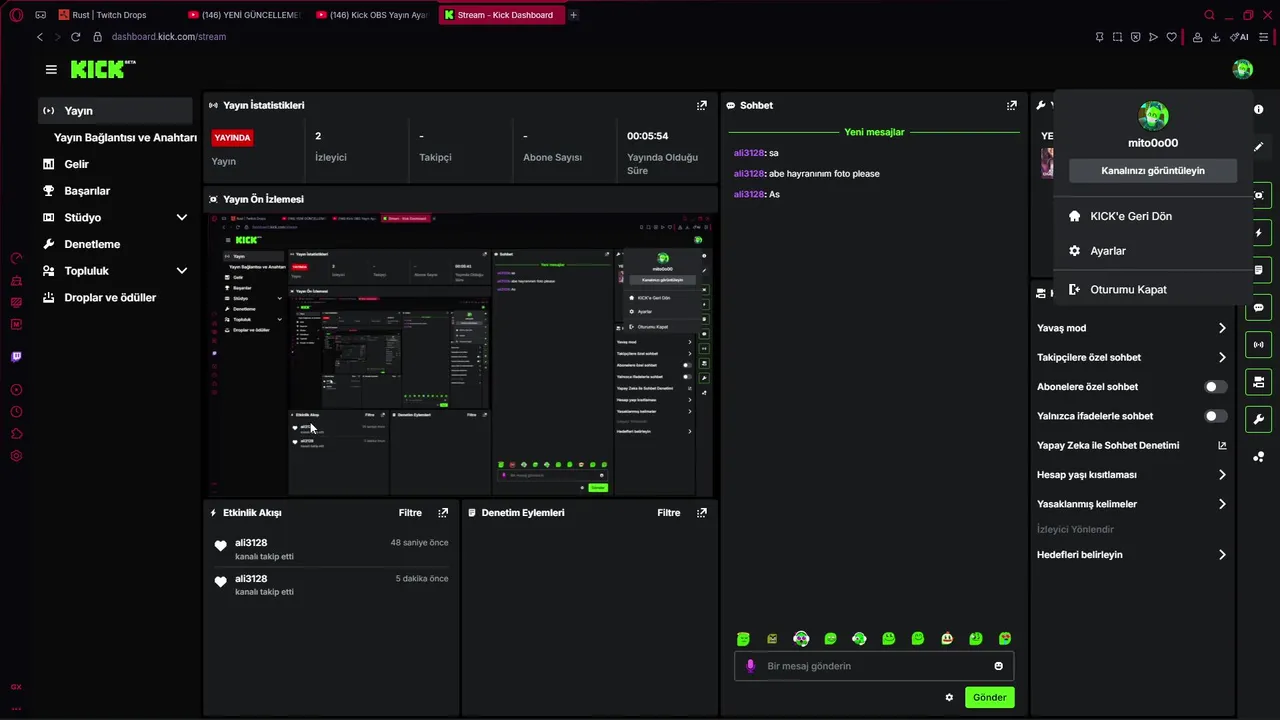Click the browser bookmark heart icon
Image resolution: width=1280 pixels, height=720 pixels.
(1171, 37)
